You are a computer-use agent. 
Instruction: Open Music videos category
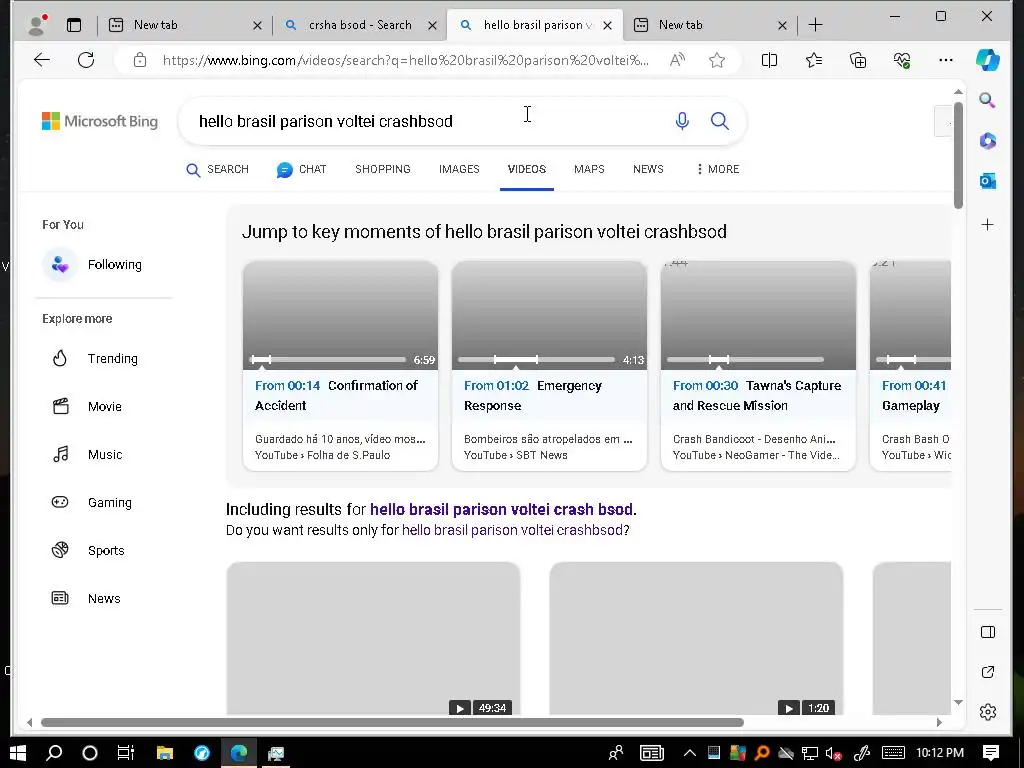pos(87,455)
